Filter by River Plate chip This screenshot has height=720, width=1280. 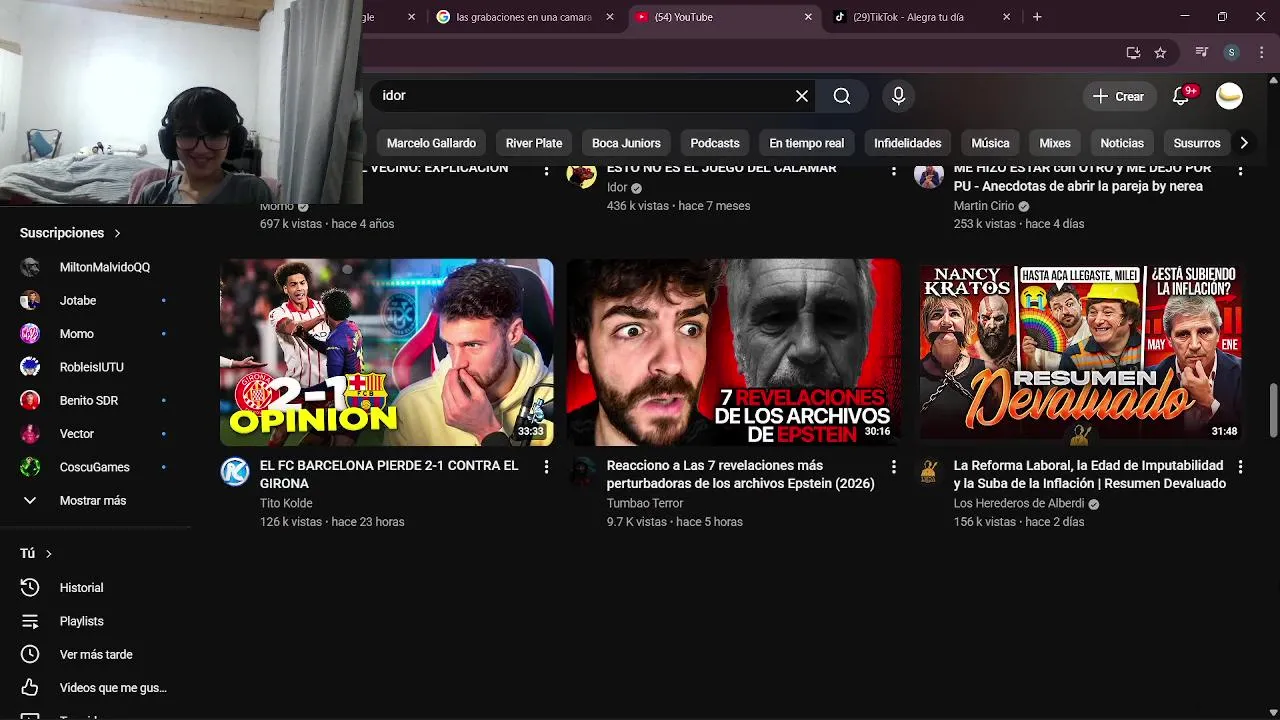pyautogui.click(x=534, y=143)
